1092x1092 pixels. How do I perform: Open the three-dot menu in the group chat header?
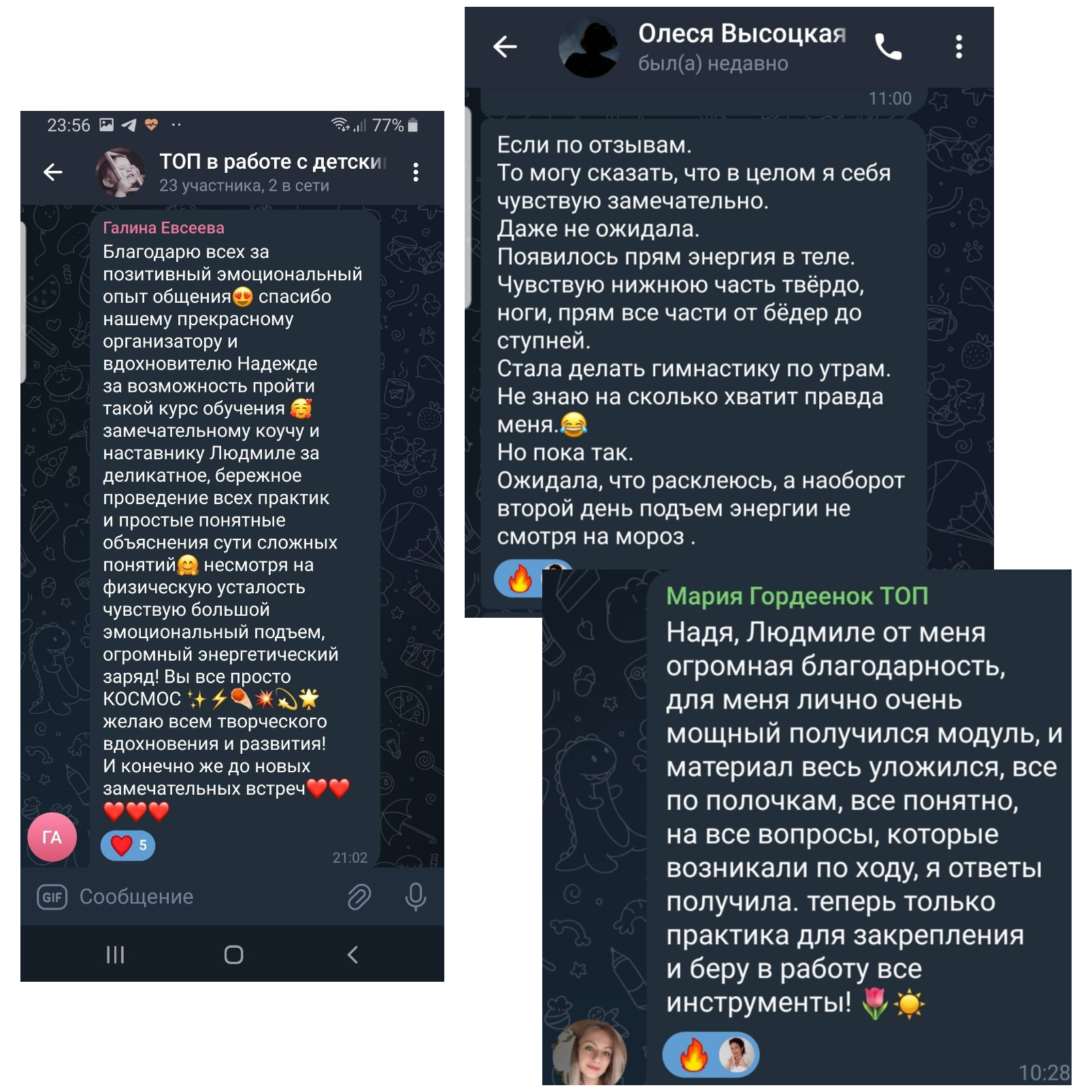pos(416,172)
